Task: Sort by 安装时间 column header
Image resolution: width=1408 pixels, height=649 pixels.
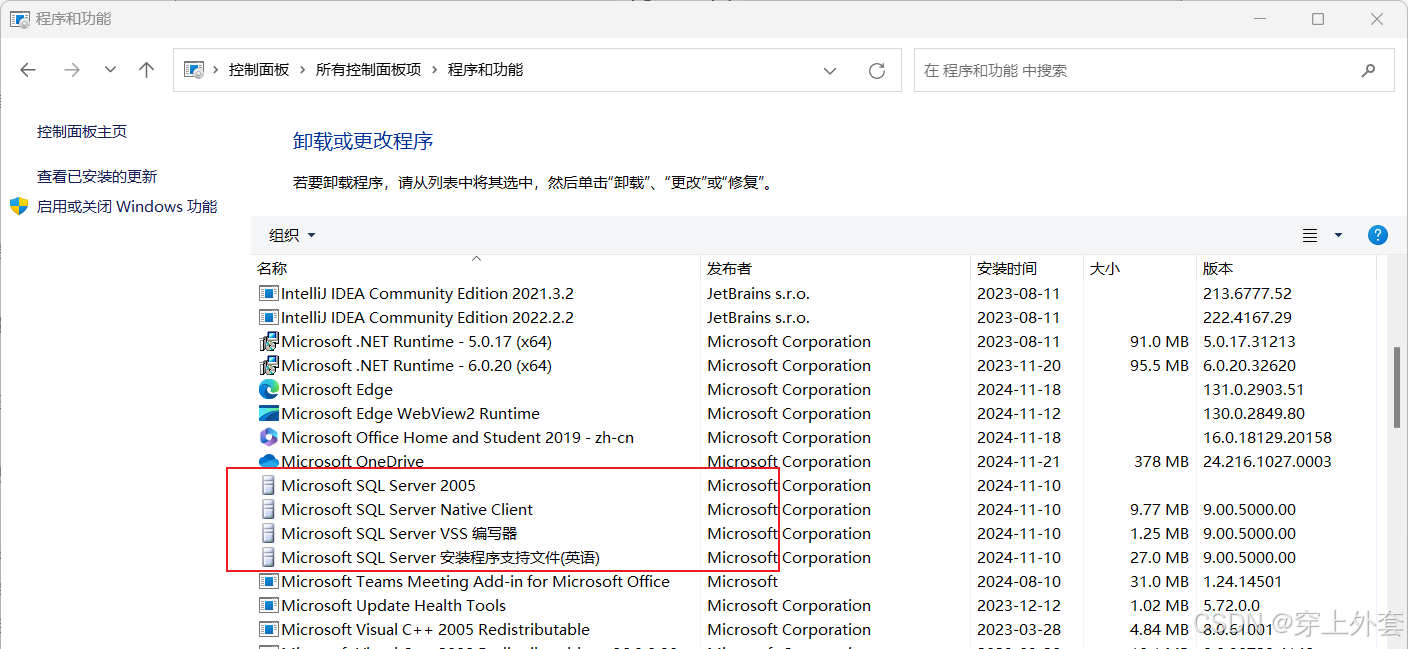Action: pyautogui.click(x=1007, y=268)
